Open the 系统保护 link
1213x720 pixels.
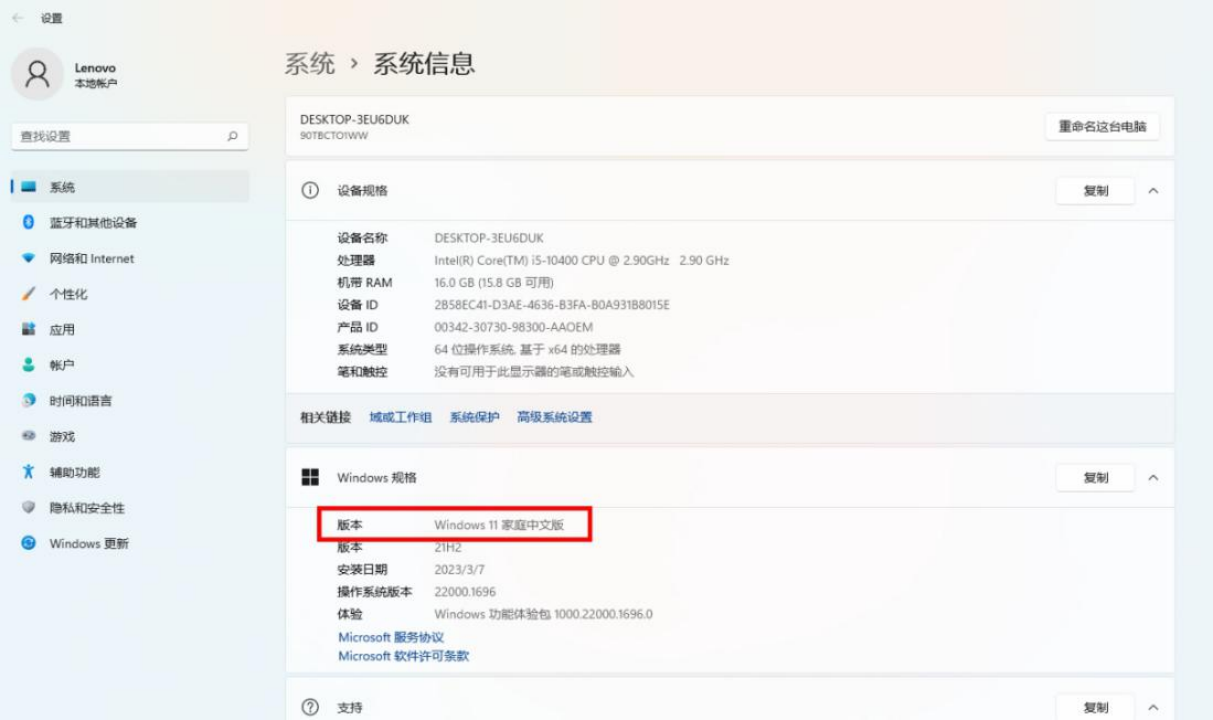tap(474, 417)
